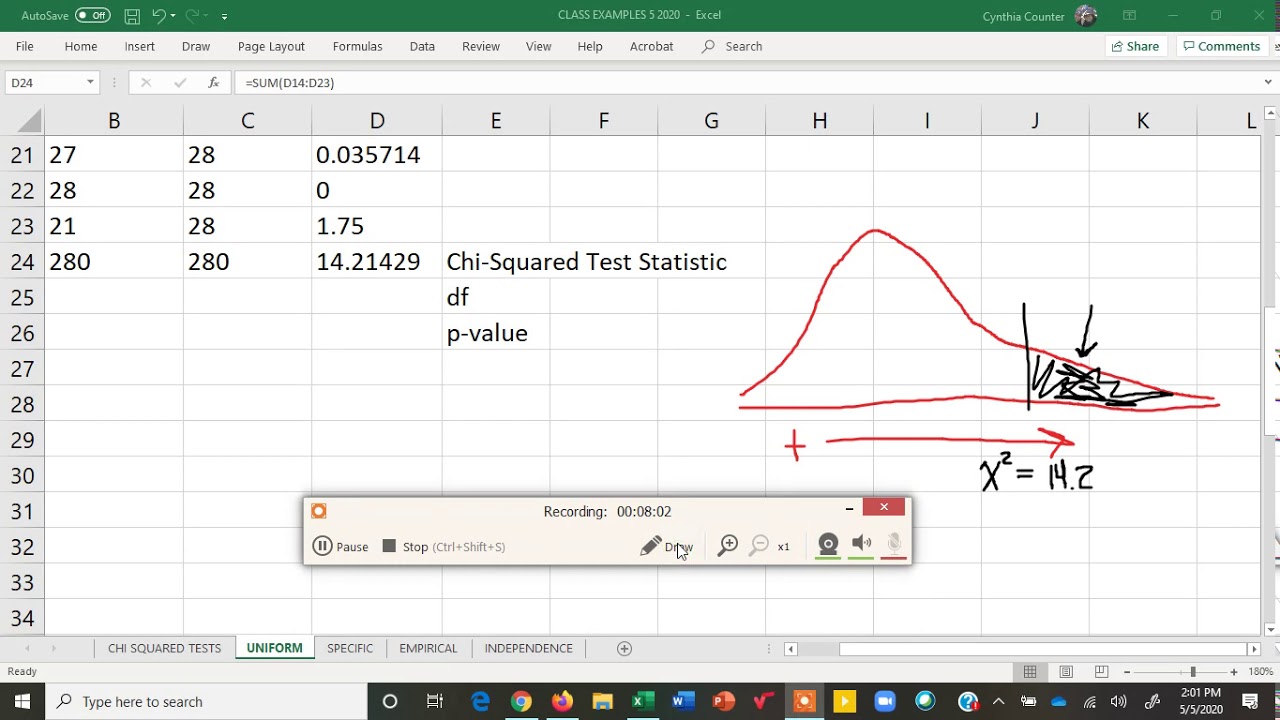The width and height of the screenshot is (1280, 720).
Task: Open the Customize Quick Access Toolbar dropdown
Action: click(224, 16)
